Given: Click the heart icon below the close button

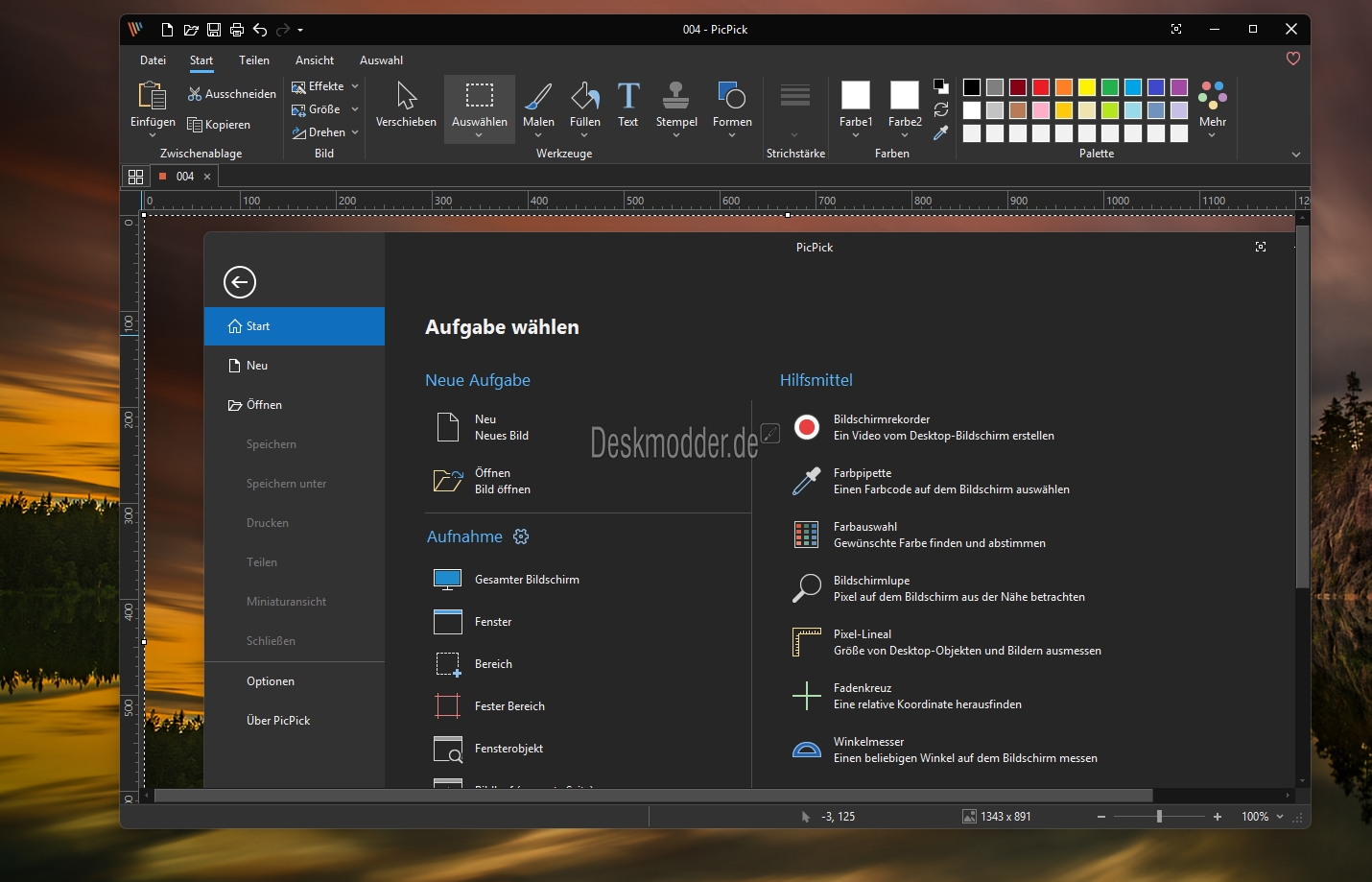Looking at the screenshot, I should click(1293, 59).
